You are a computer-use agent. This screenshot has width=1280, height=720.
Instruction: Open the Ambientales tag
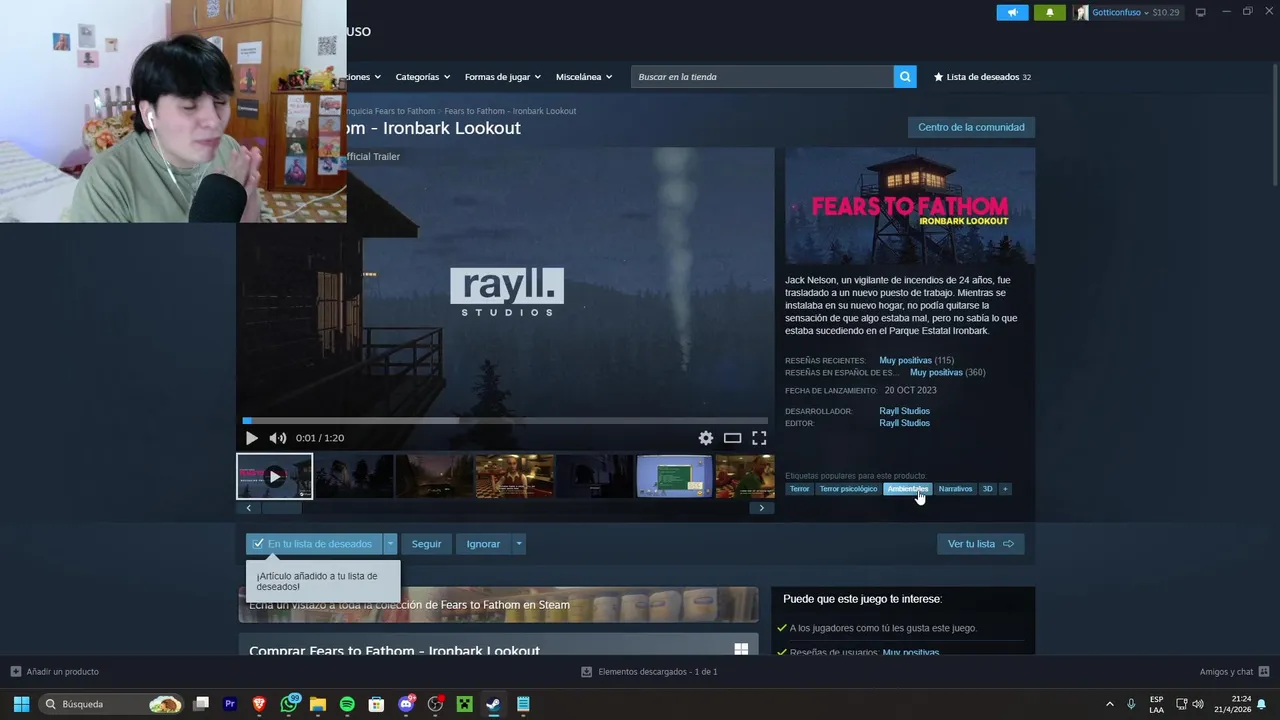908,489
